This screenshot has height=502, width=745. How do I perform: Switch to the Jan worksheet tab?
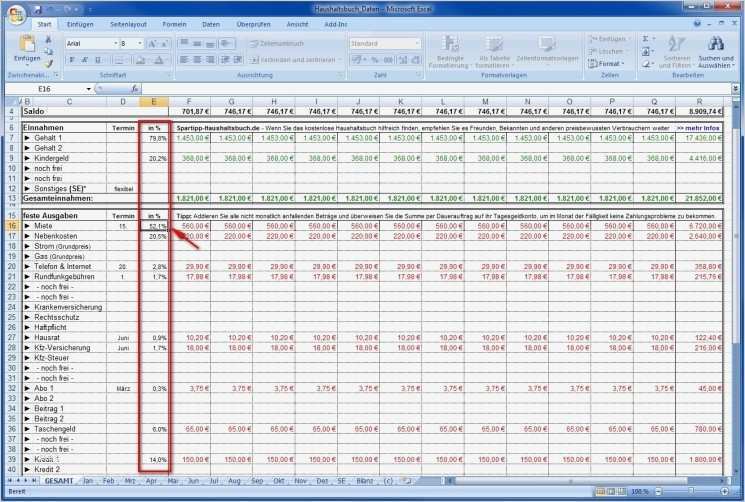tap(88, 481)
